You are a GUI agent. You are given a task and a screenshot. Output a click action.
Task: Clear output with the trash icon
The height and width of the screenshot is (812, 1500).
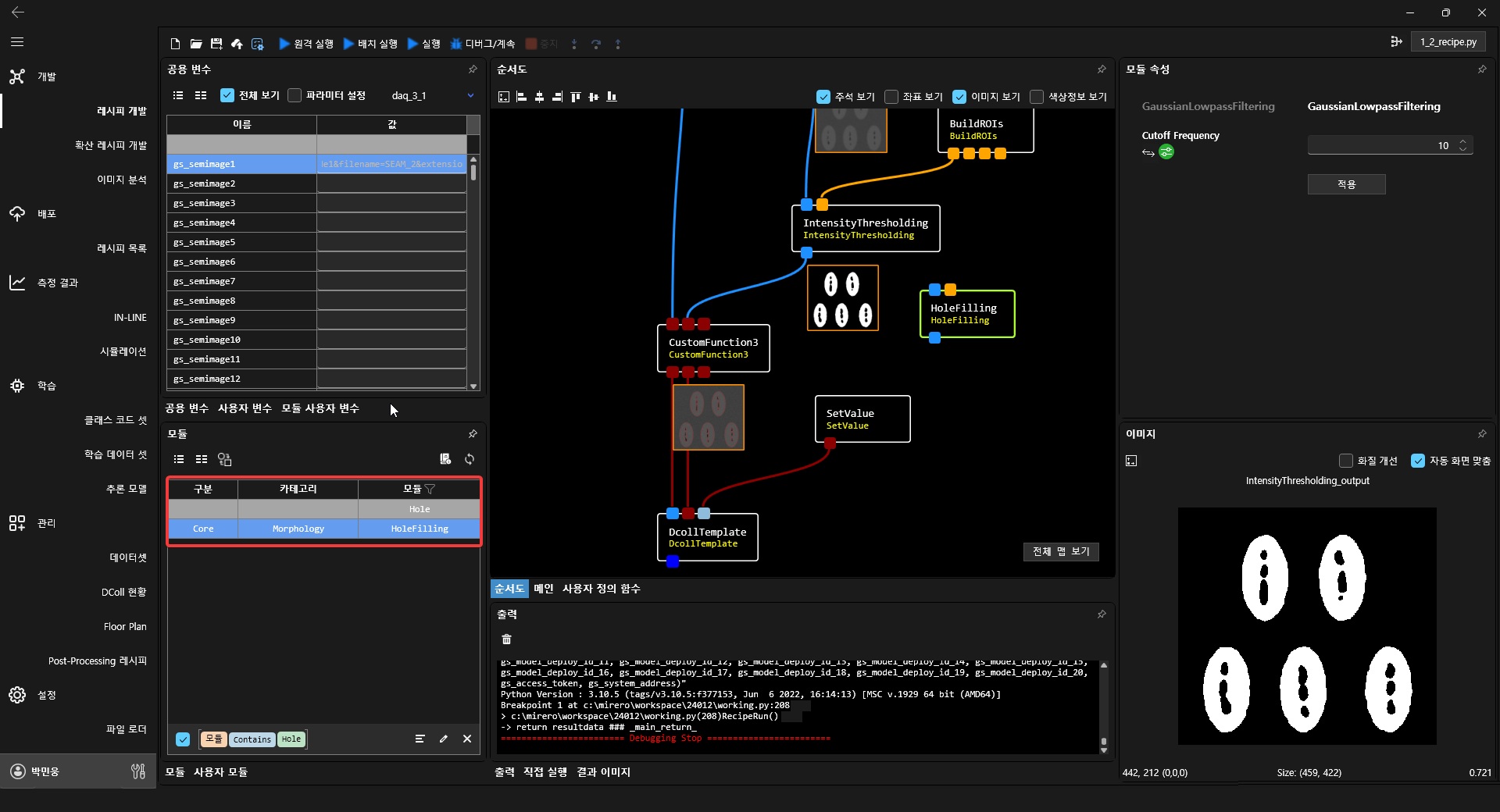tap(506, 639)
